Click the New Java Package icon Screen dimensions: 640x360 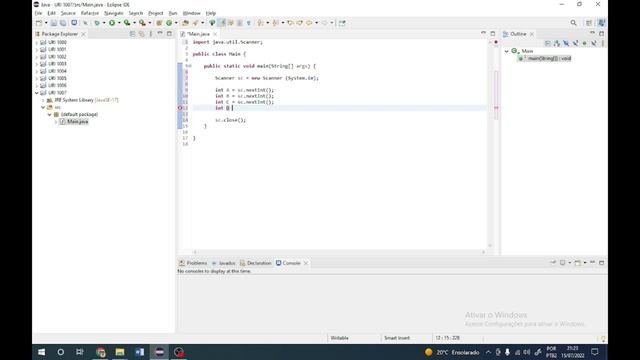(159, 23)
